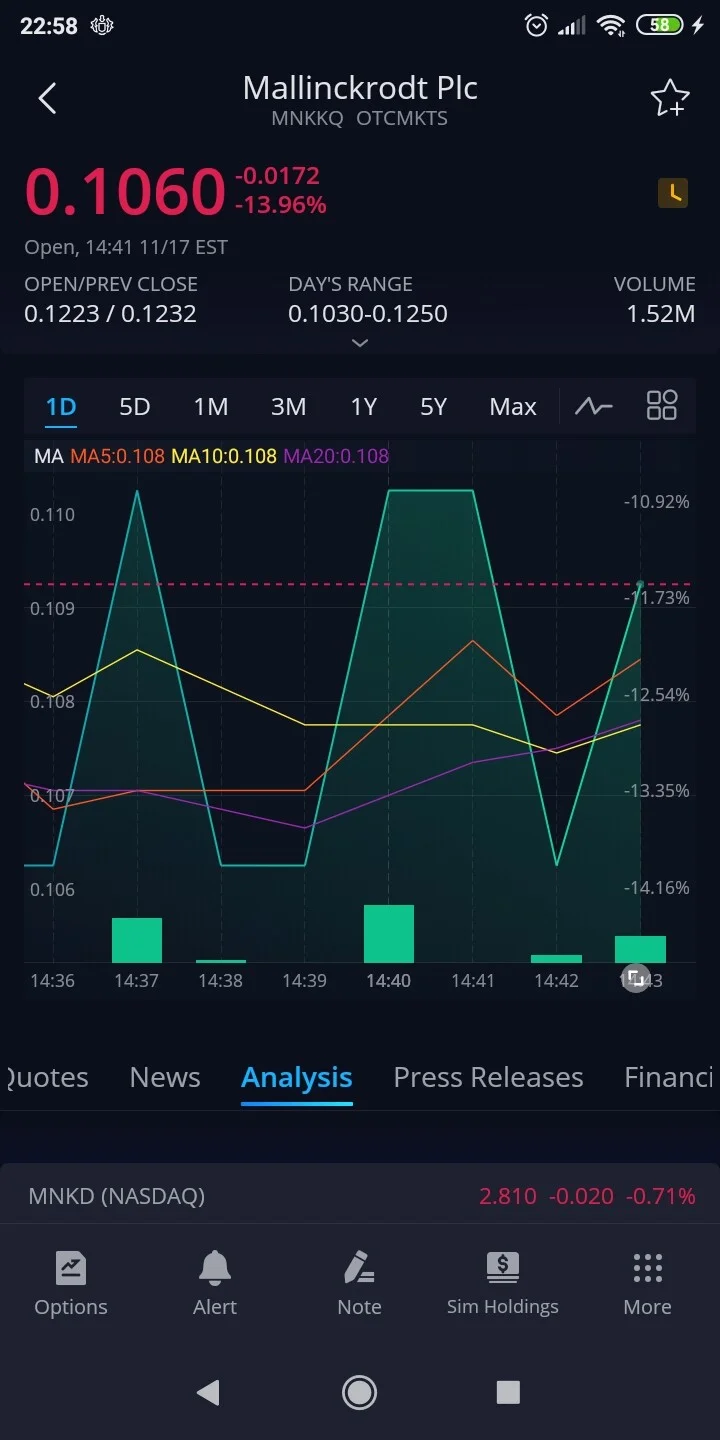Tap the MA5:0.108 indicator label
This screenshot has height=1440, width=720.
(x=117, y=456)
